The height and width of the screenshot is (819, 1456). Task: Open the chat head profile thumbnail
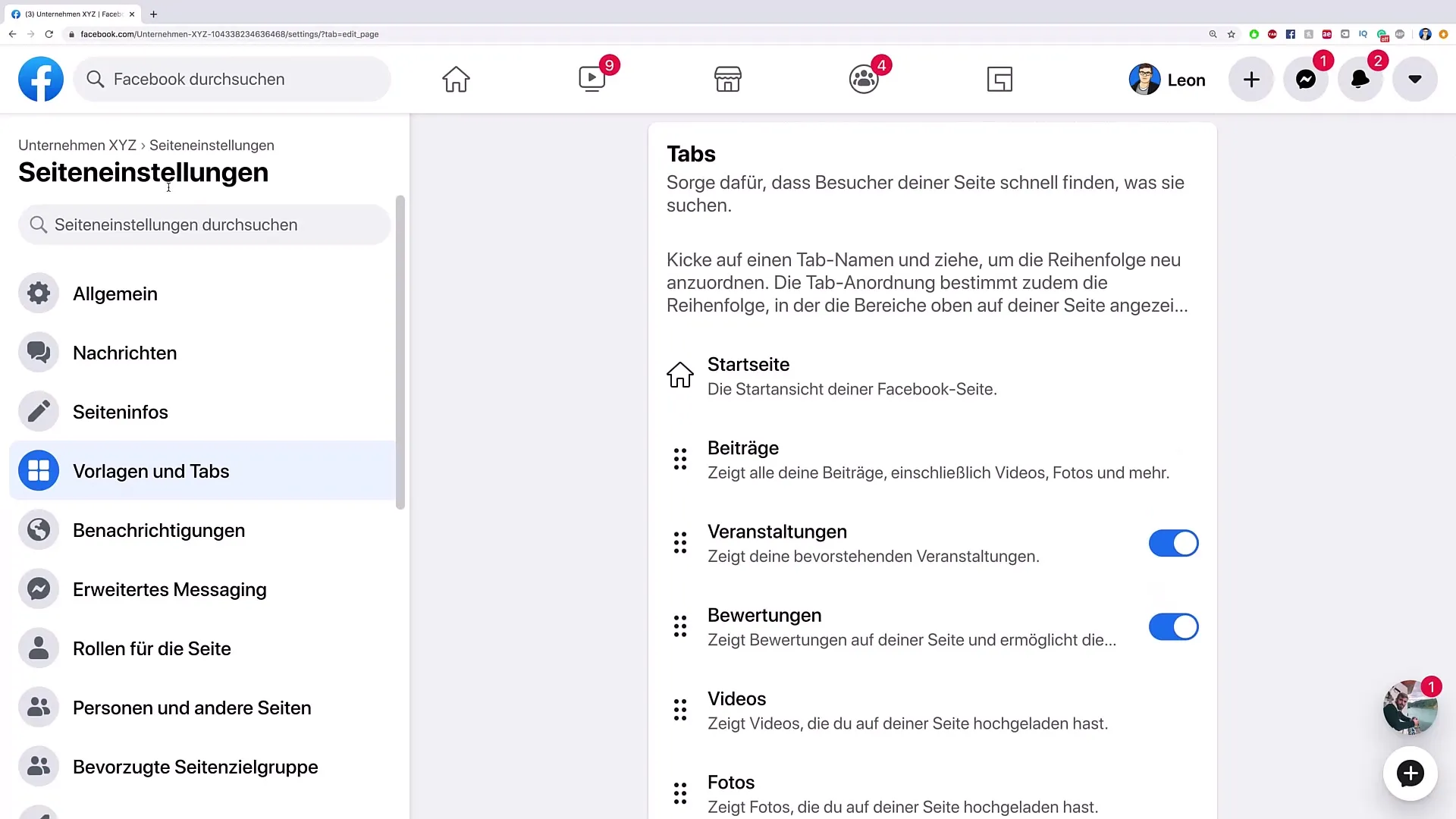pyautogui.click(x=1410, y=707)
